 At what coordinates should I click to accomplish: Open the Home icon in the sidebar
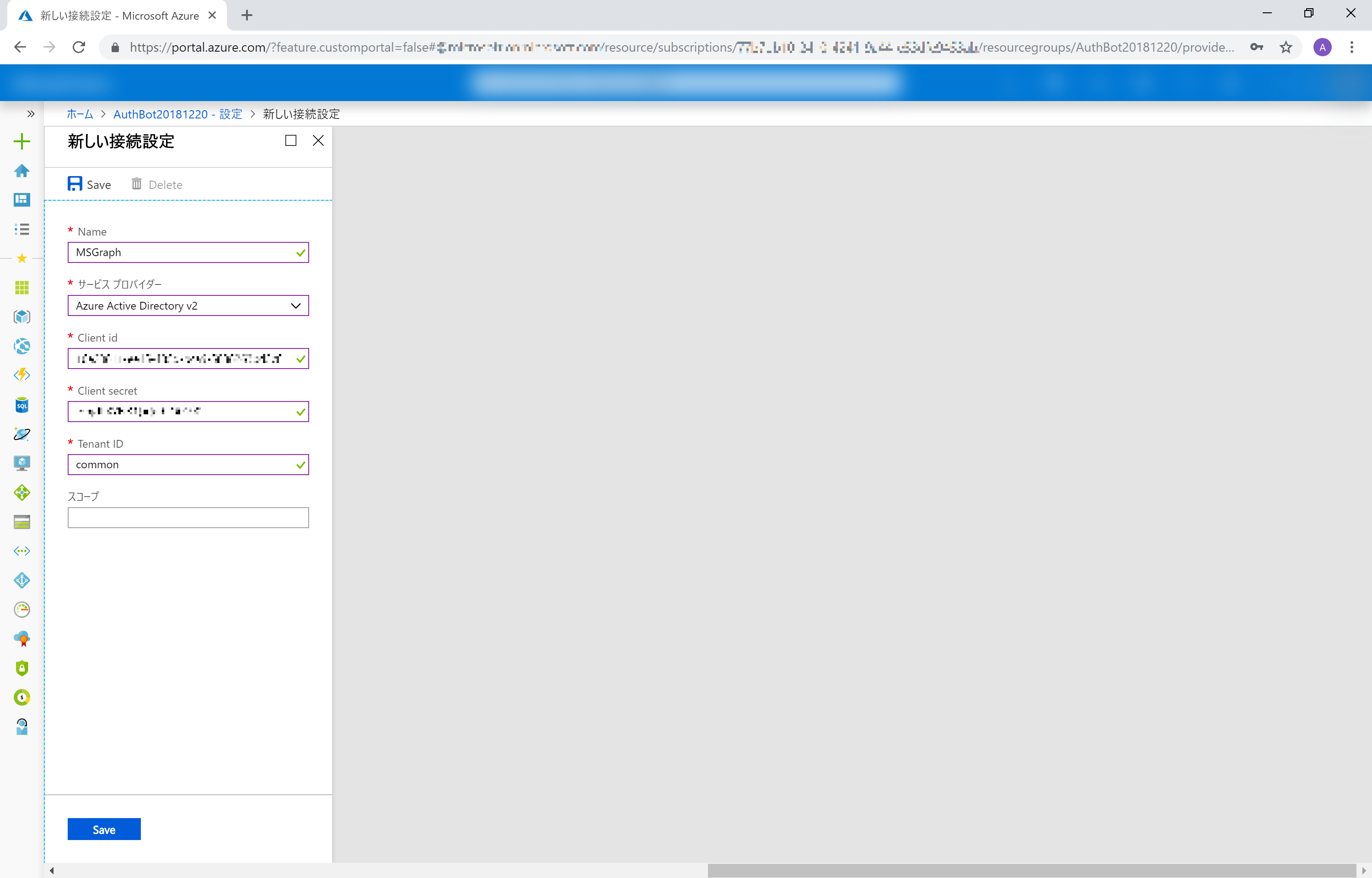pos(21,171)
